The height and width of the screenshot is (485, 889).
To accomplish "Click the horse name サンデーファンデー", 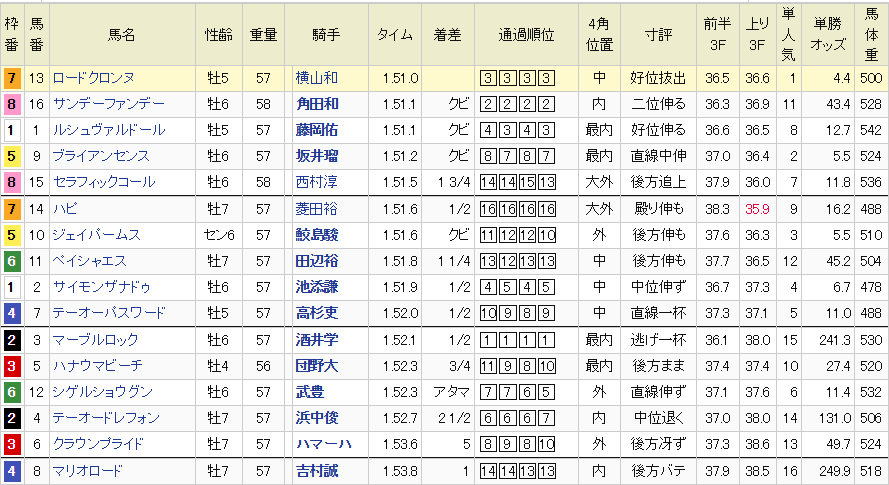I will 109,104.
